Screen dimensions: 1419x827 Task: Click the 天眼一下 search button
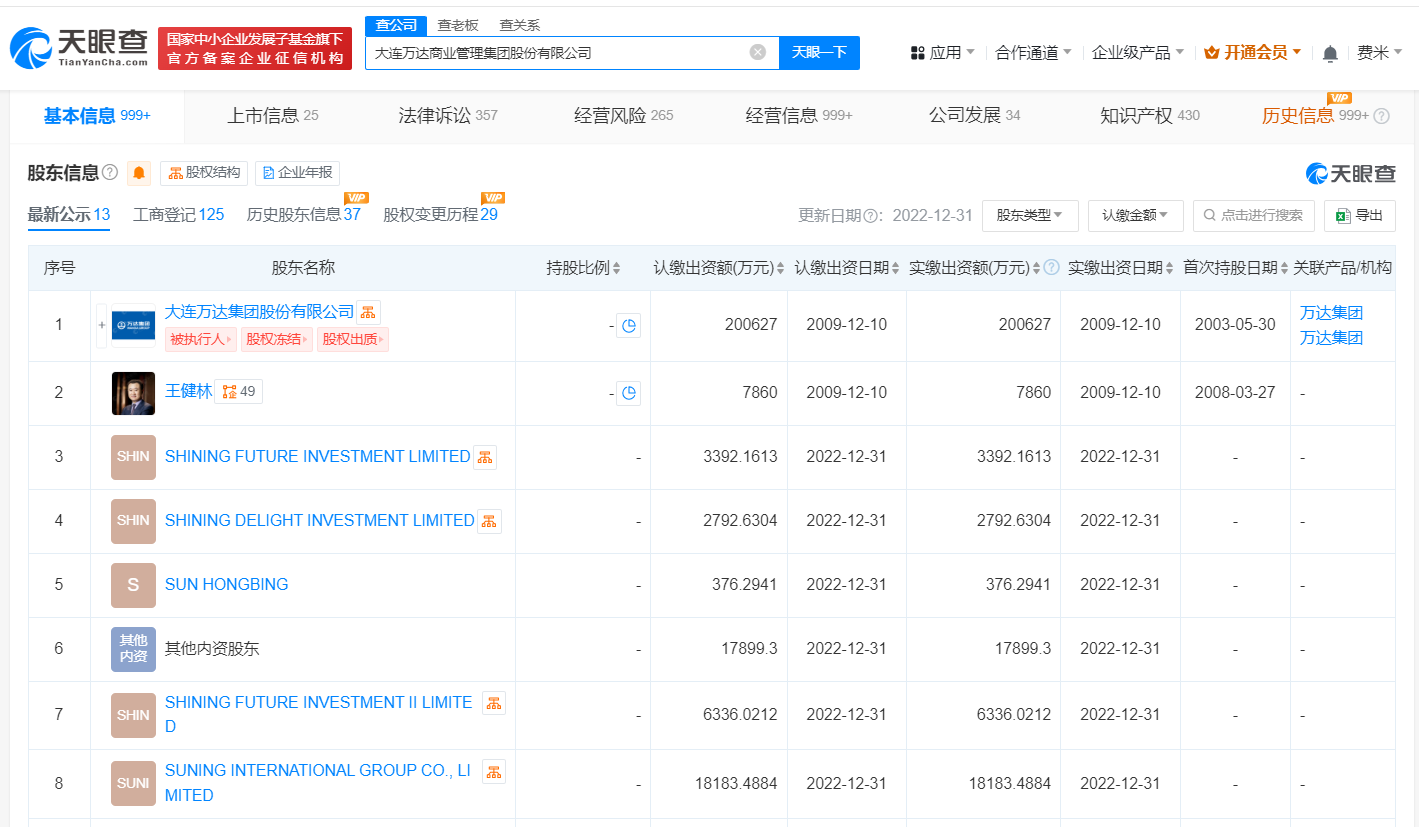pyautogui.click(x=819, y=52)
